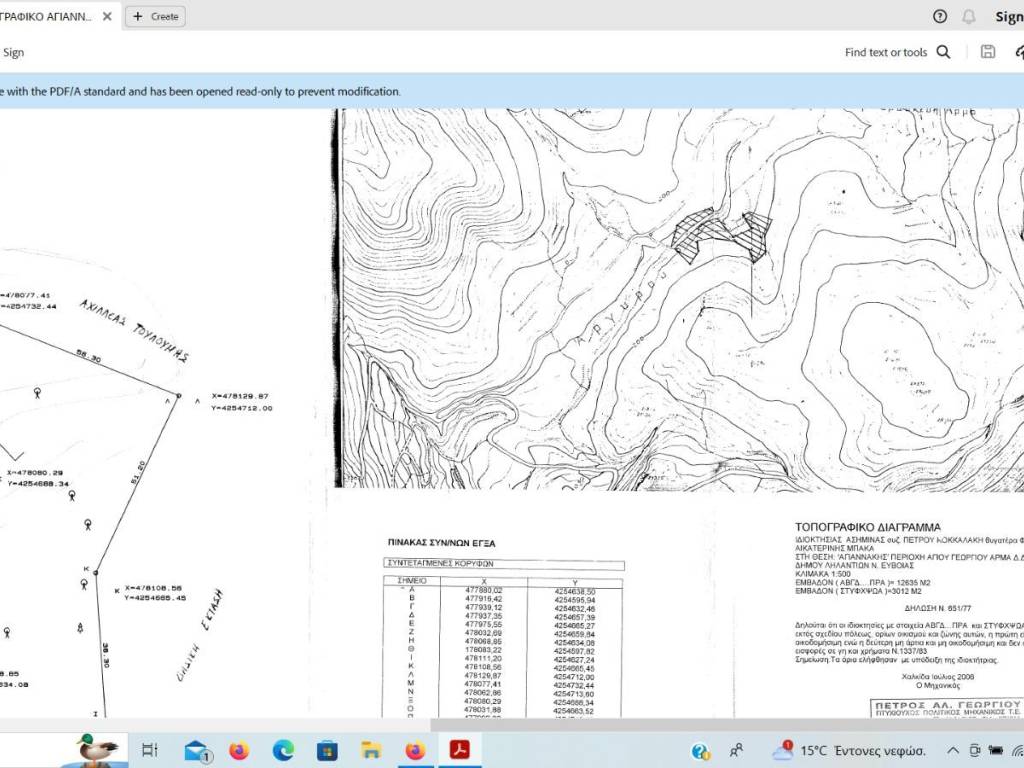Viewport: 1024px width, 768px height.
Task: Click the Sign in link
Action: tap(1008, 16)
